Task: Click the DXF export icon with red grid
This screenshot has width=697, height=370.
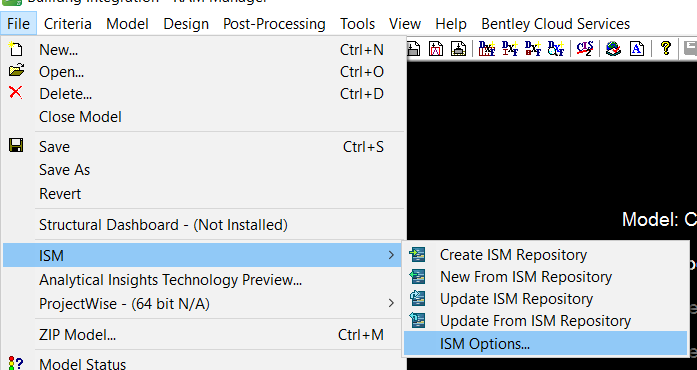Action: click(487, 48)
